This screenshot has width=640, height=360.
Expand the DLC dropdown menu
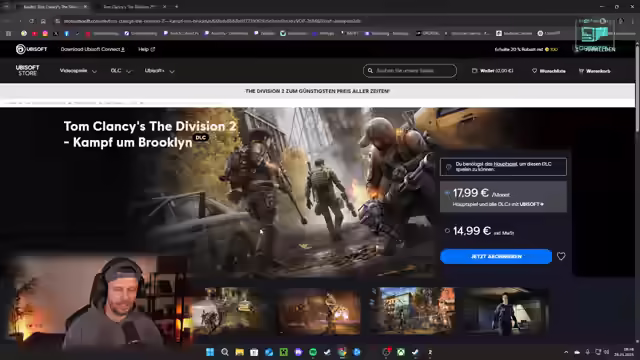[121, 71]
